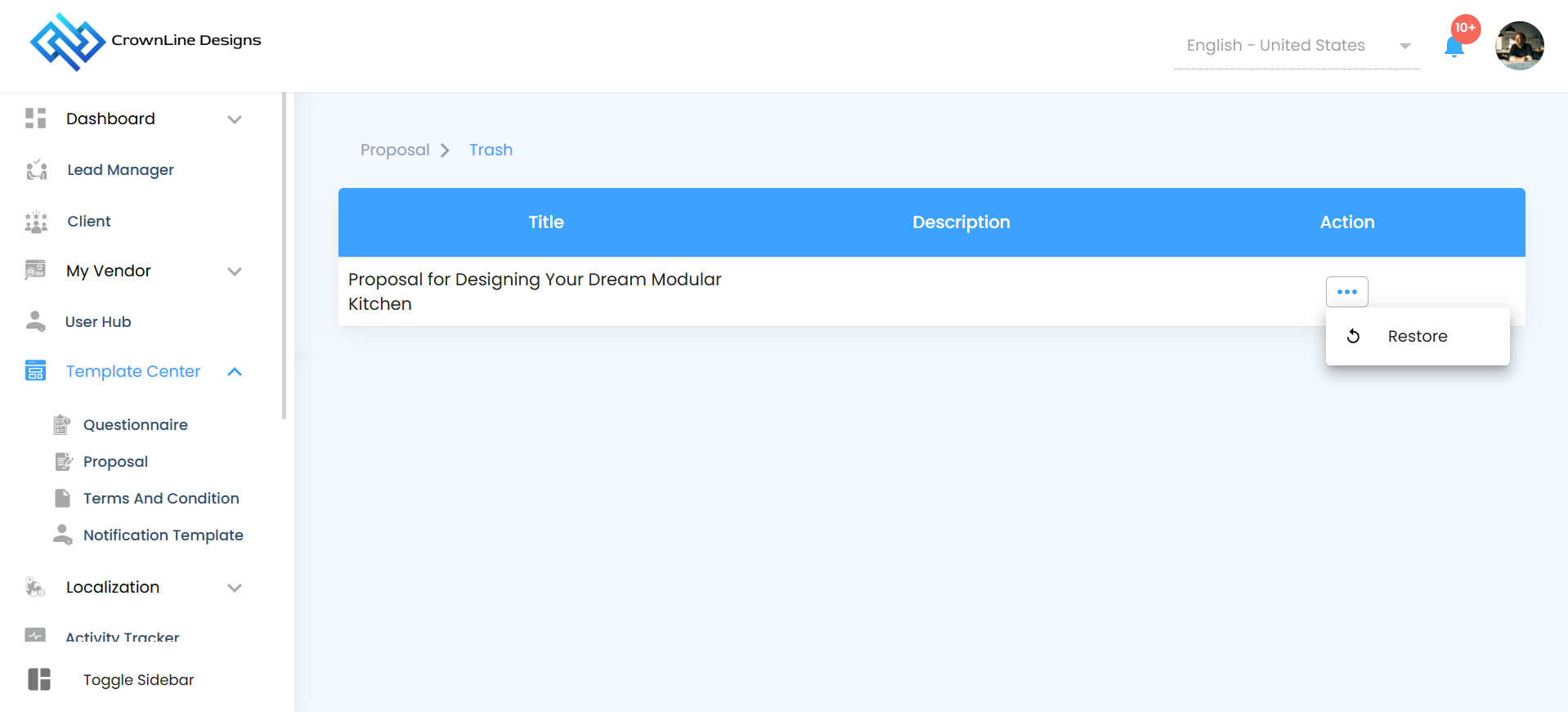This screenshot has height=712, width=1568.
Task: Select the Modular Kitchen proposal title
Action: pos(535,292)
